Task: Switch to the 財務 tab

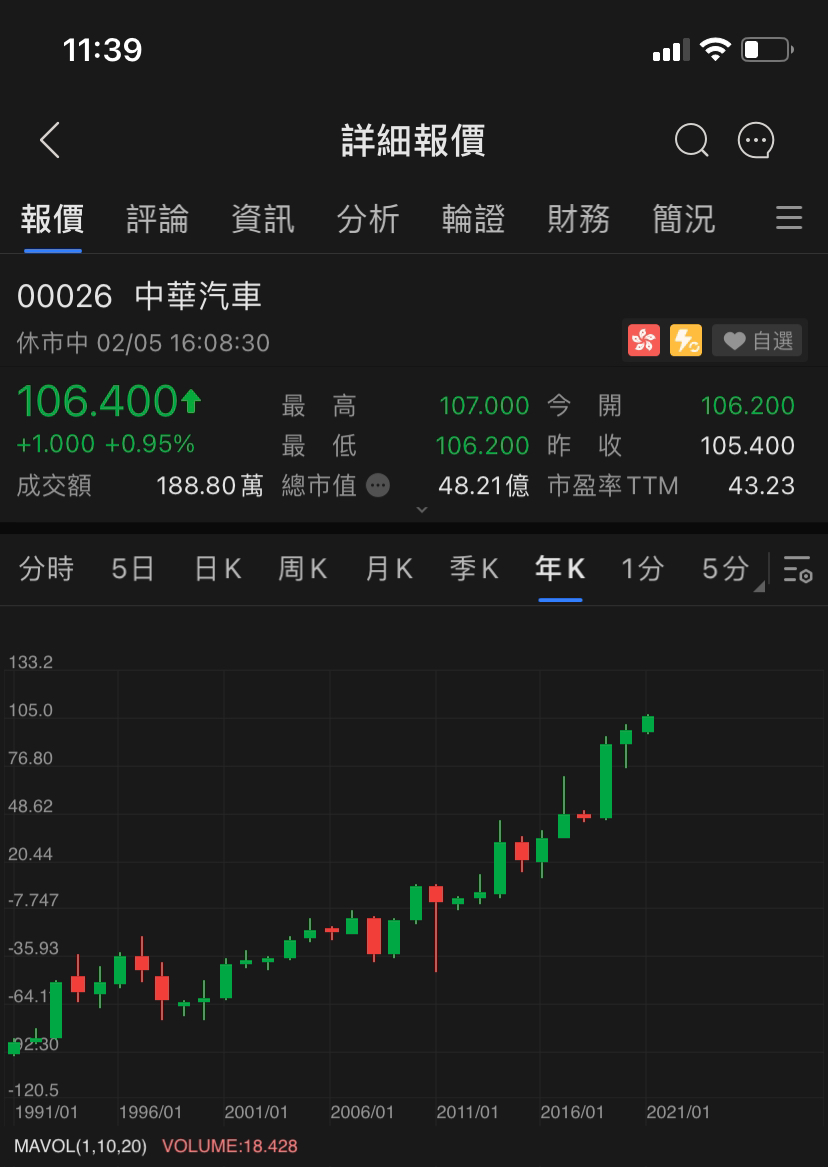Action: (x=579, y=219)
